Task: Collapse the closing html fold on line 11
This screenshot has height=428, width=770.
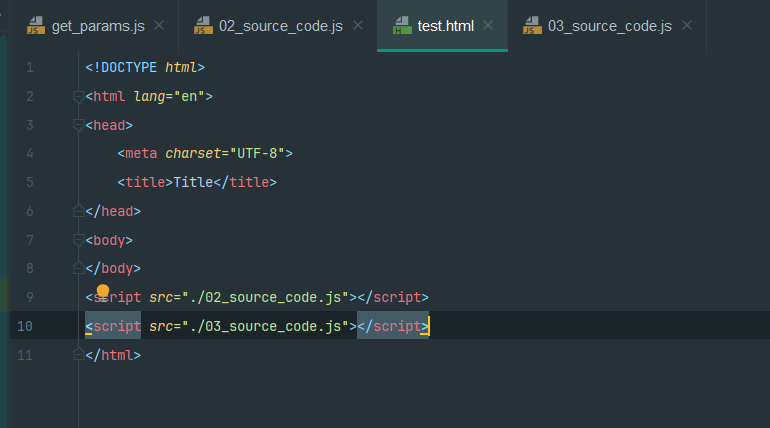Action: 78,355
